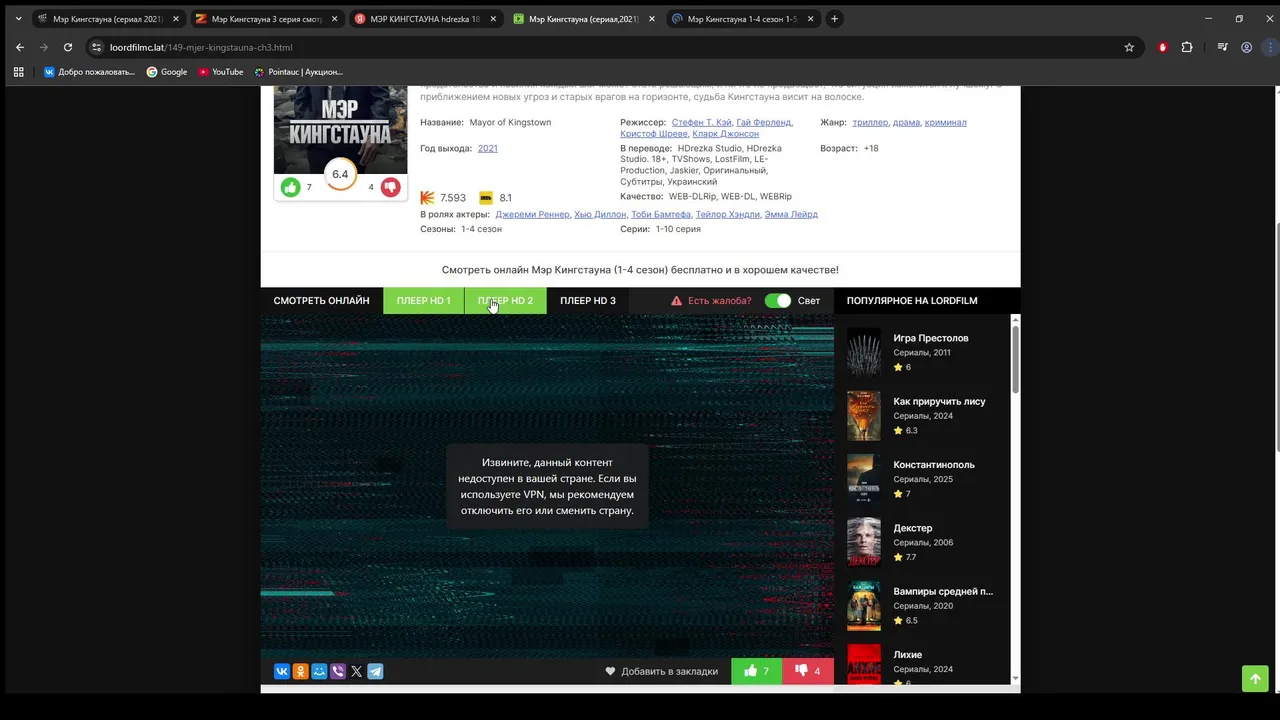
Task: Click green thumbs-up under poster
Action: pyautogui.click(x=290, y=187)
